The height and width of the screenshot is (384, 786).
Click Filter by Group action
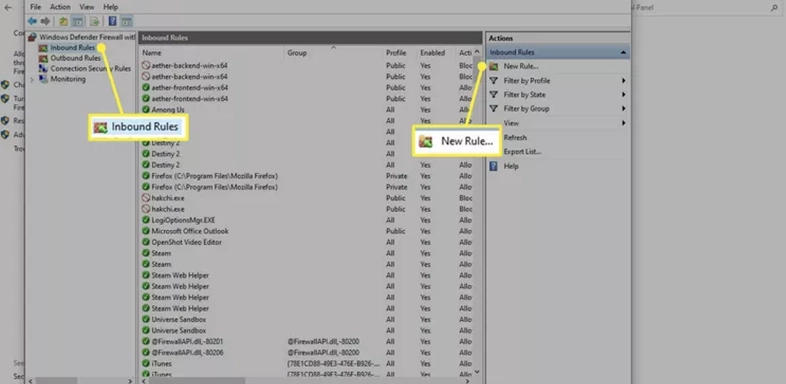point(526,109)
